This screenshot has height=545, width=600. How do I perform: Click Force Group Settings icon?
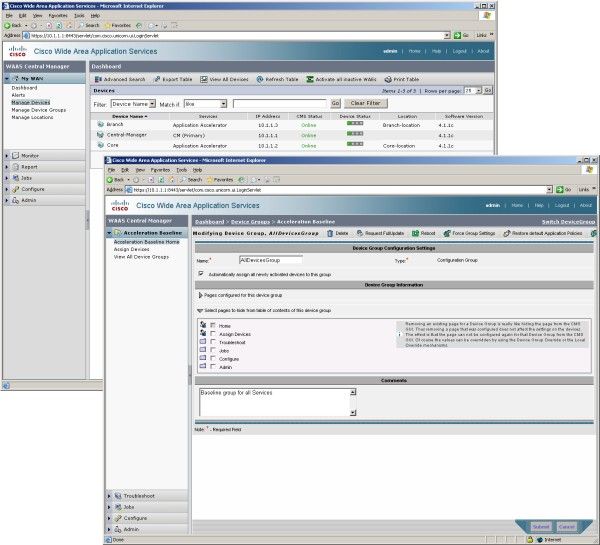tap(447, 233)
